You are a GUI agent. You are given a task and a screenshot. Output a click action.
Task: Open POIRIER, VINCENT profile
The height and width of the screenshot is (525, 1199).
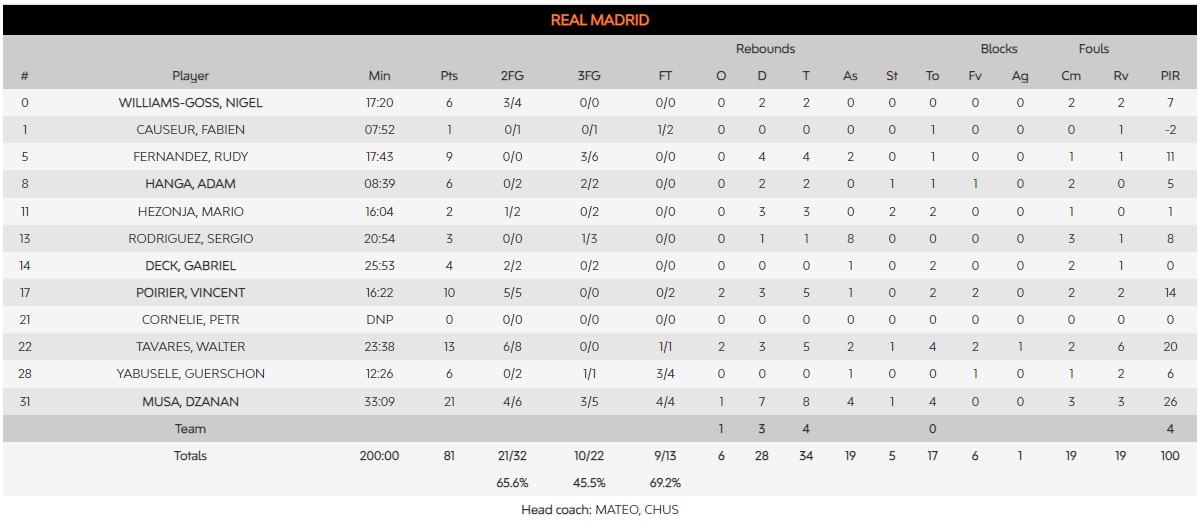[x=190, y=292]
